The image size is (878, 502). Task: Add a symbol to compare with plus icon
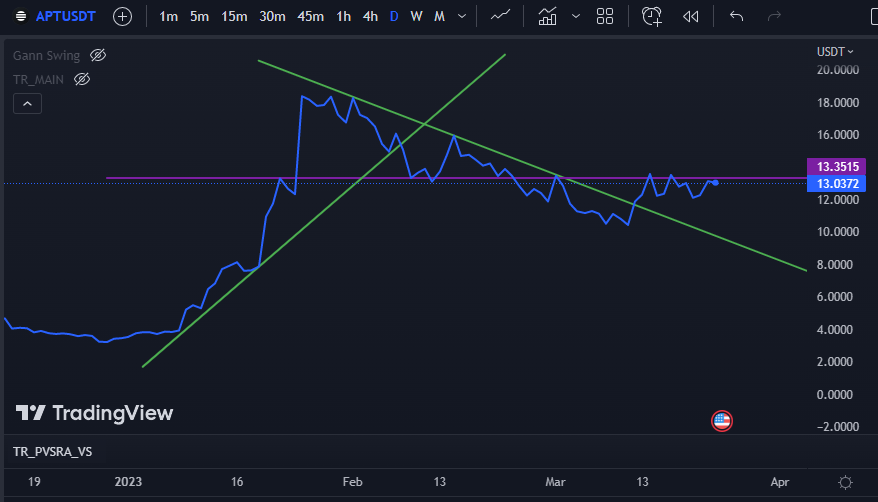(122, 16)
